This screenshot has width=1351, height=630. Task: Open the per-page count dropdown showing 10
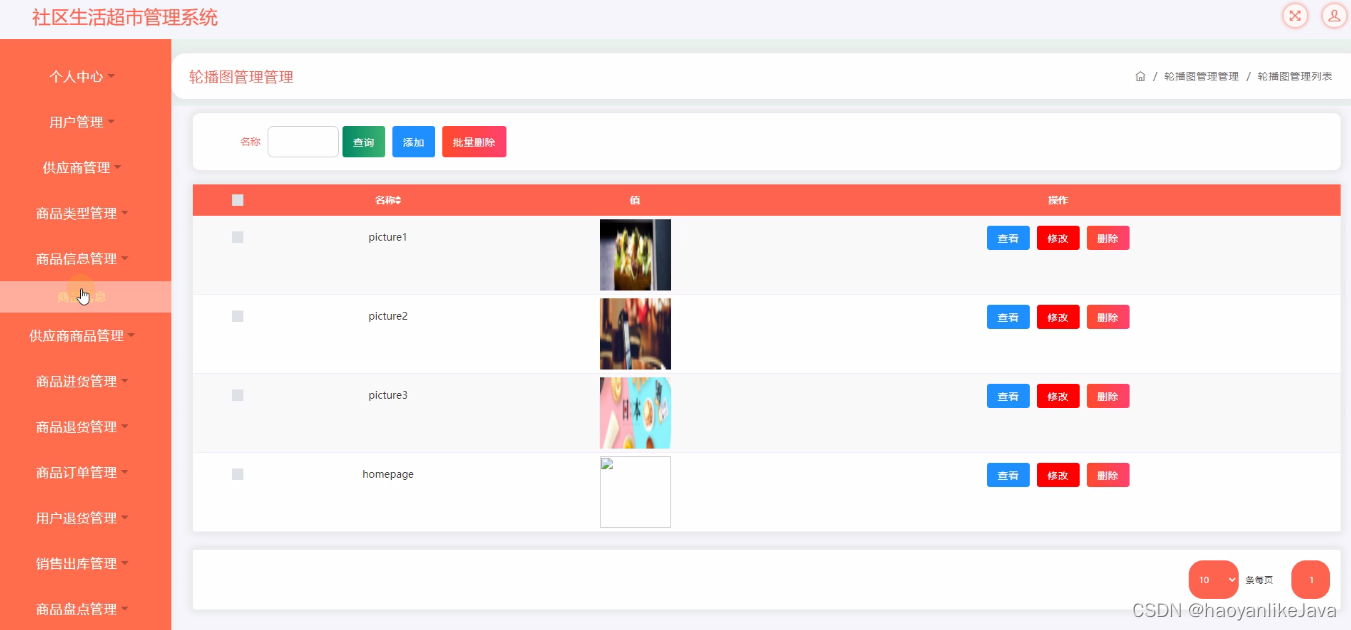point(1213,580)
